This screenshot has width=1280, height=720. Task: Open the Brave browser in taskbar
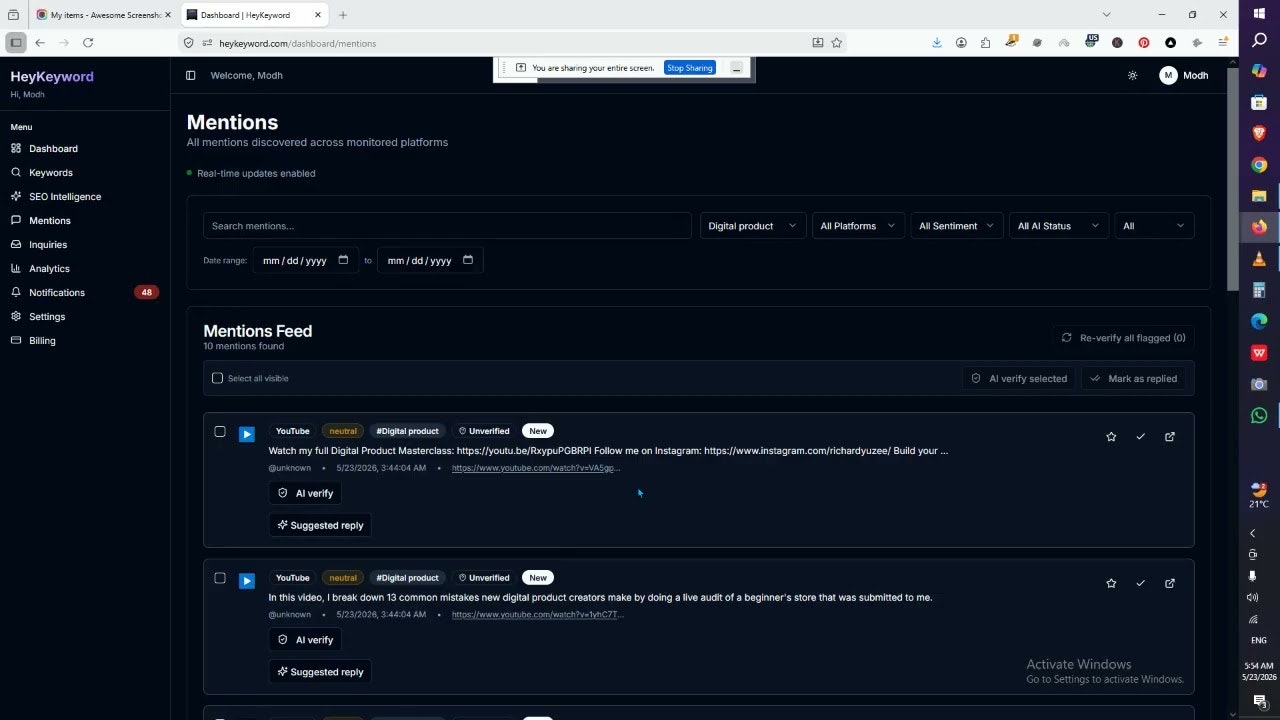point(1259,133)
